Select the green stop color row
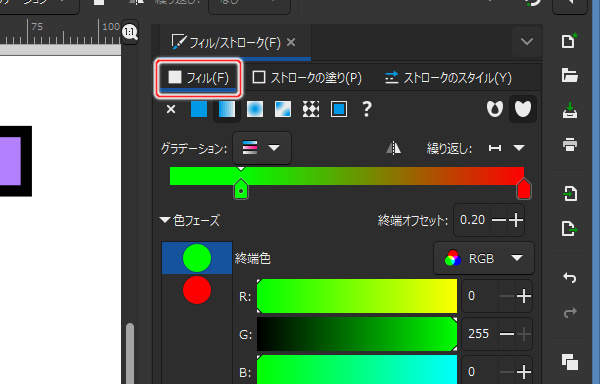Image resolution: width=600 pixels, height=384 pixels. tap(197, 258)
